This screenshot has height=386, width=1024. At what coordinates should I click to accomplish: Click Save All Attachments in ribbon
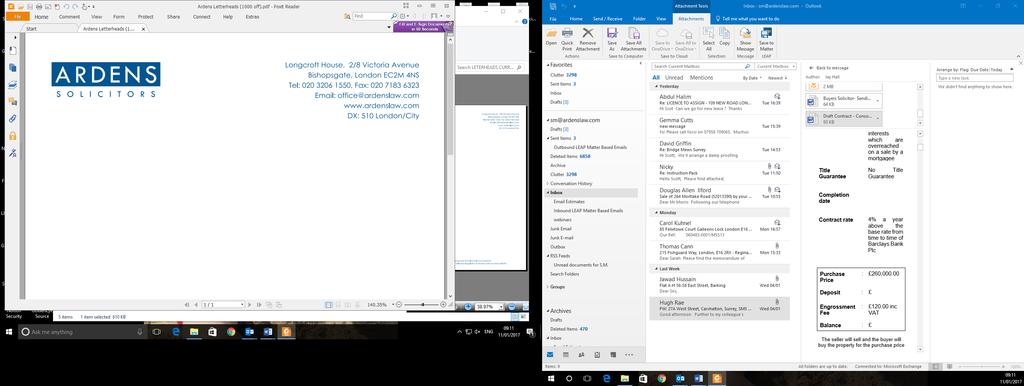pyautogui.click(x=633, y=39)
